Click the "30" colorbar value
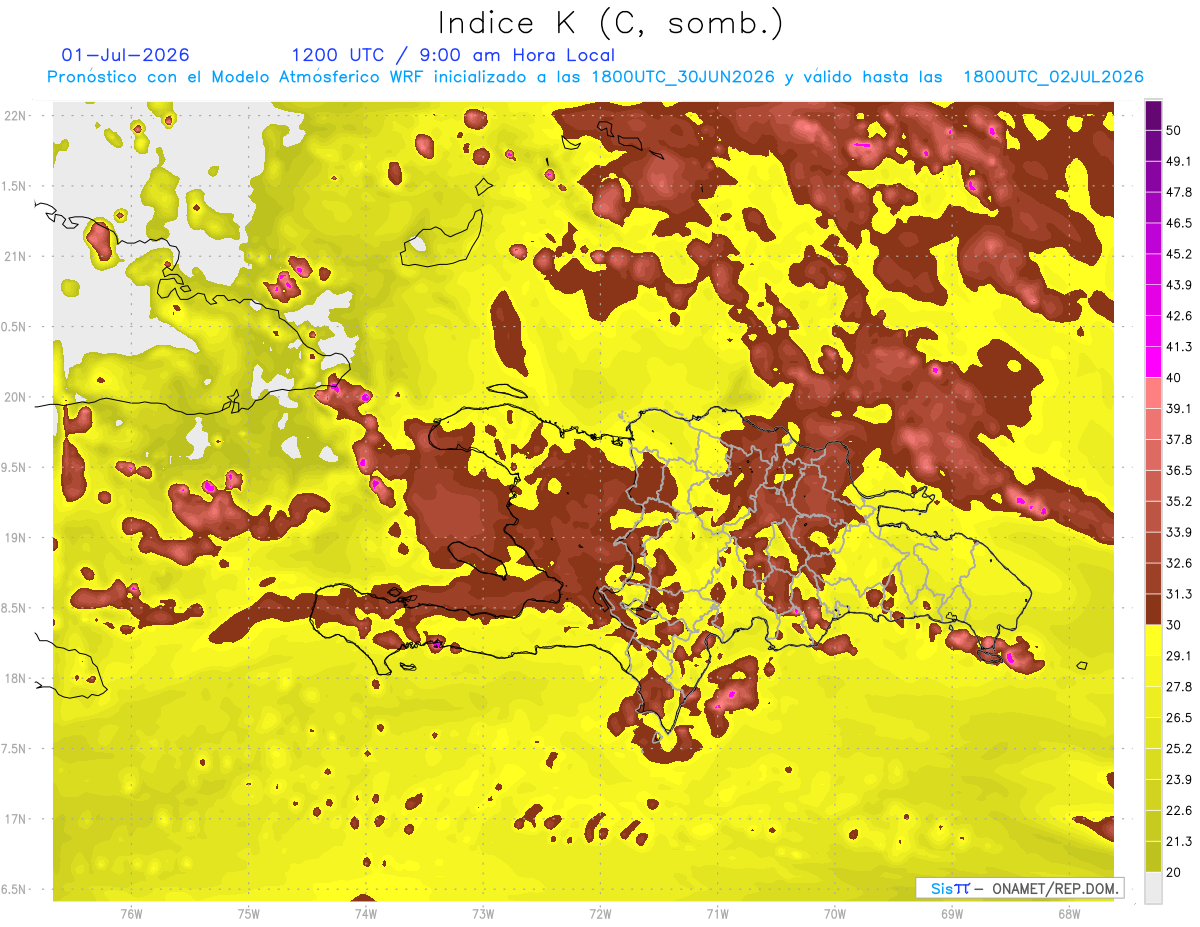This screenshot has width=1200, height=927. tap(1174, 625)
